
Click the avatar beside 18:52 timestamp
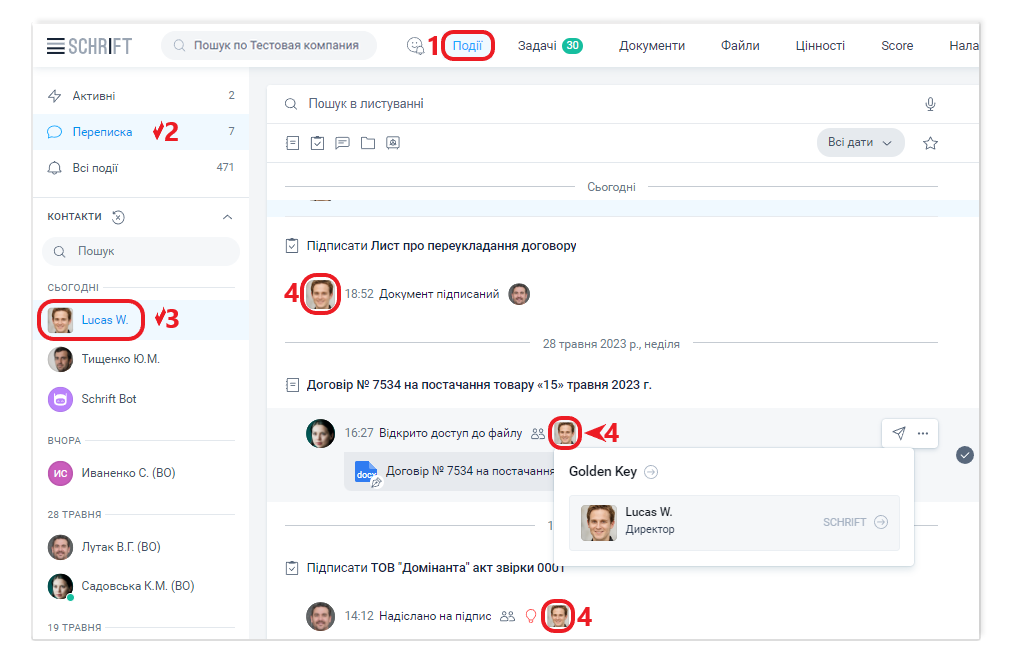pos(320,294)
